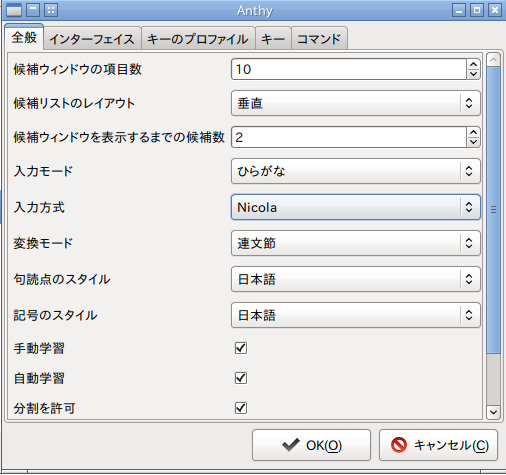Click the scrollbar up arrow

pos(493,60)
